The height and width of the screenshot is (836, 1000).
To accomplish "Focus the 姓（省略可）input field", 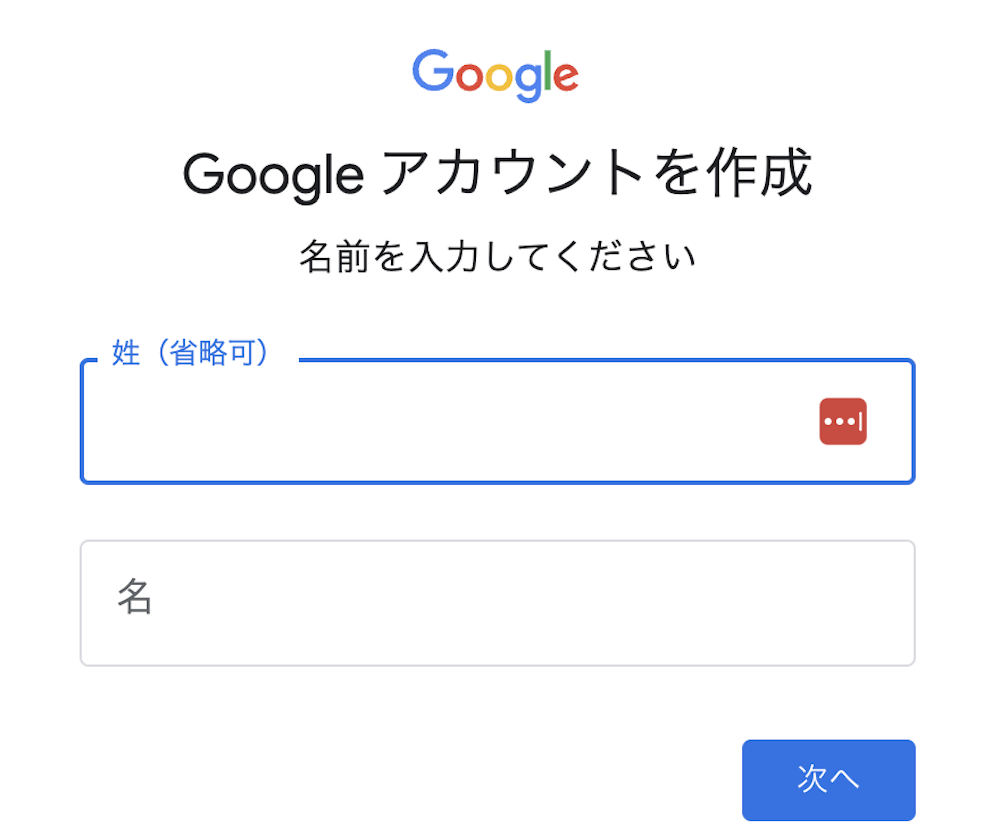I will [497, 422].
